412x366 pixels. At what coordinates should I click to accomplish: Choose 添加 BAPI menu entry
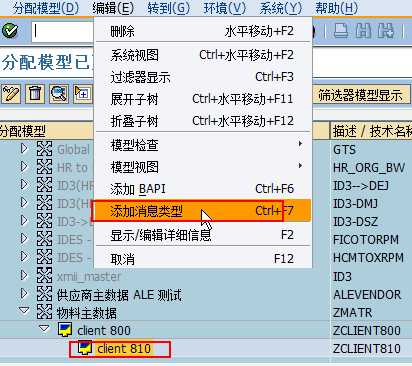click(x=203, y=189)
